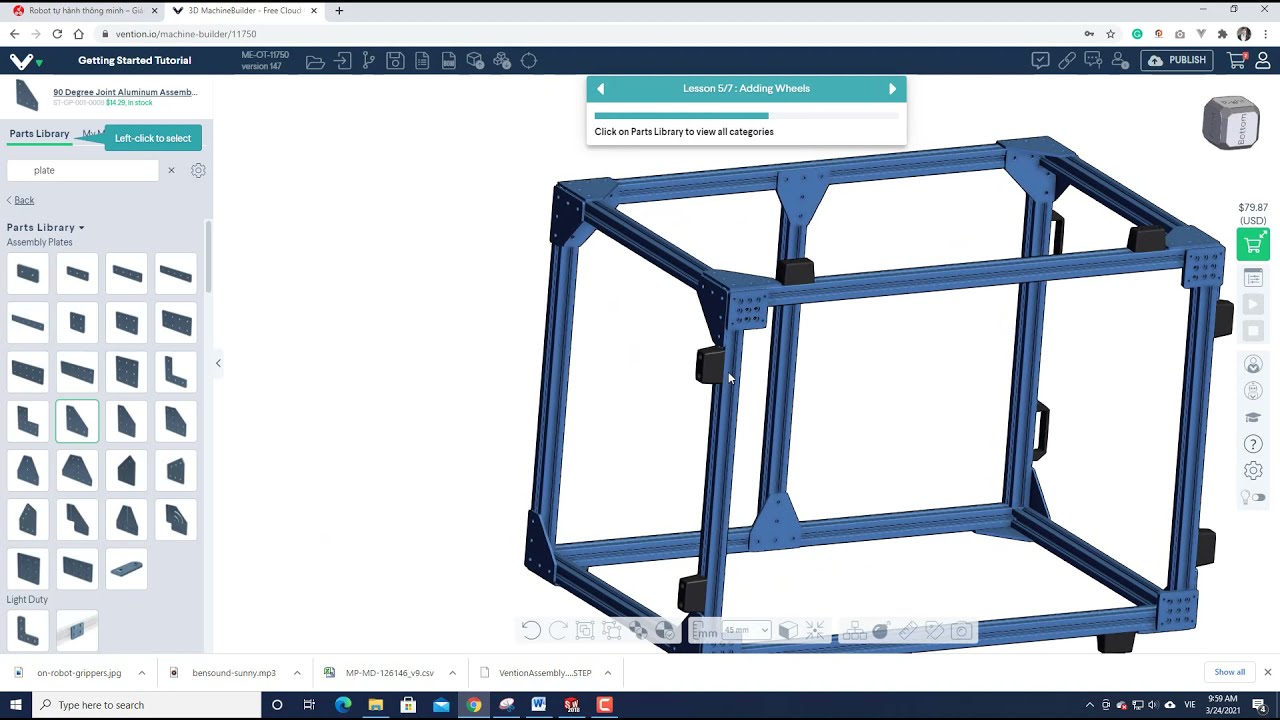Image resolution: width=1280 pixels, height=720 pixels.
Task: Undo last action in bottom toolbar
Action: pyautogui.click(x=531, y=630)
